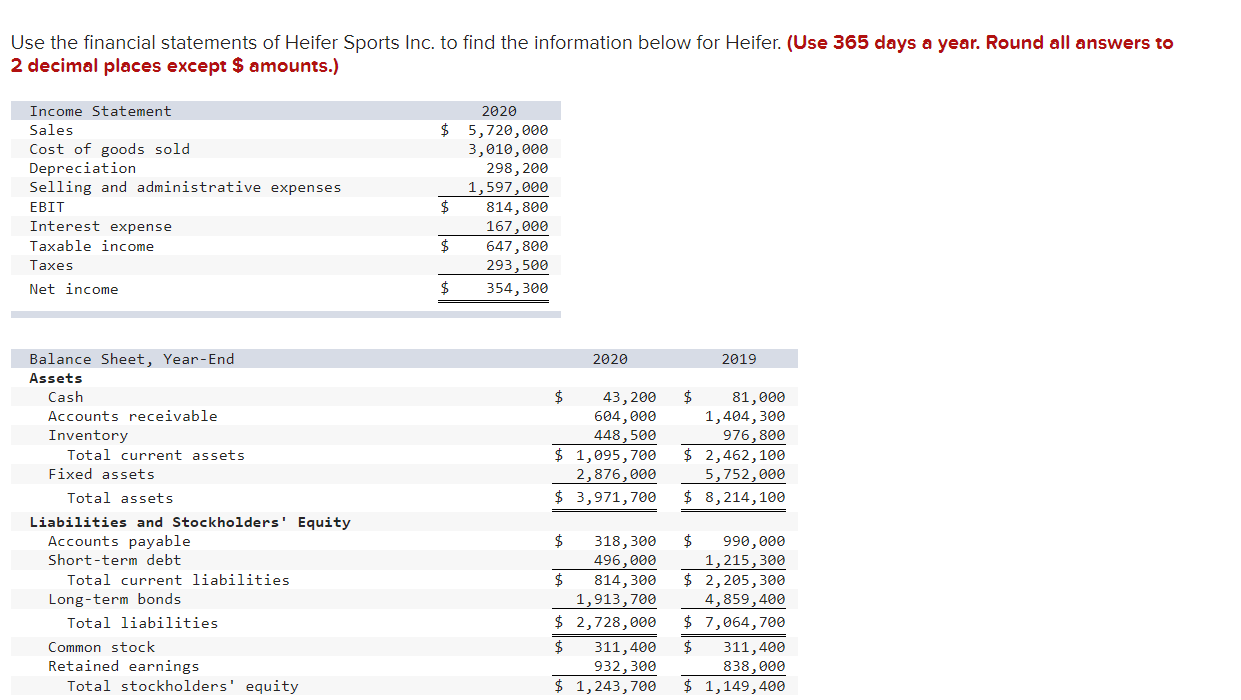Click the 2019 column header
Screen dimensions: 1241x700
pos(739,359)
